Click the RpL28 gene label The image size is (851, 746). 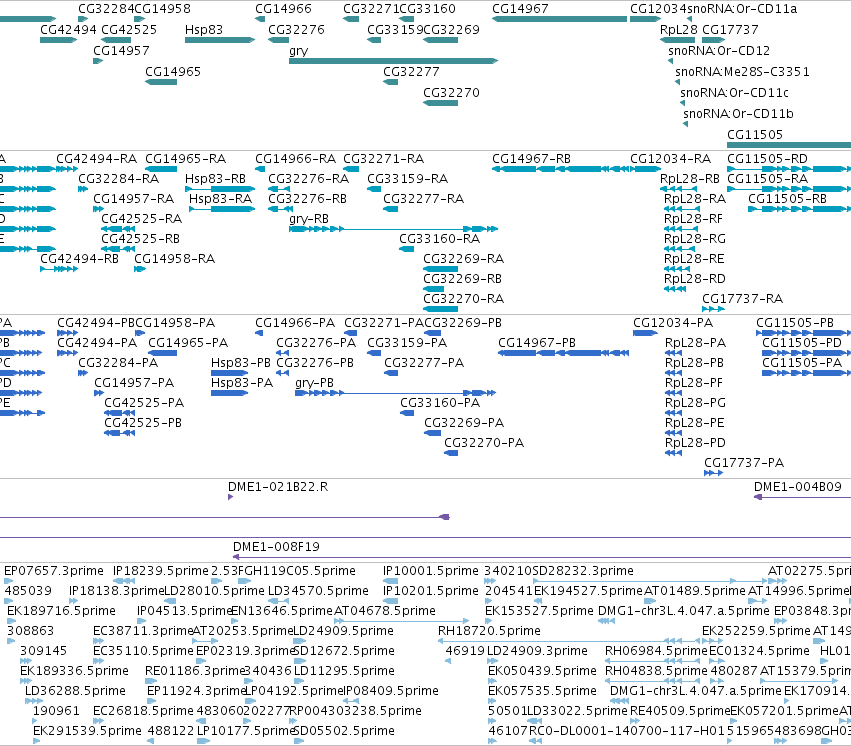678,30
